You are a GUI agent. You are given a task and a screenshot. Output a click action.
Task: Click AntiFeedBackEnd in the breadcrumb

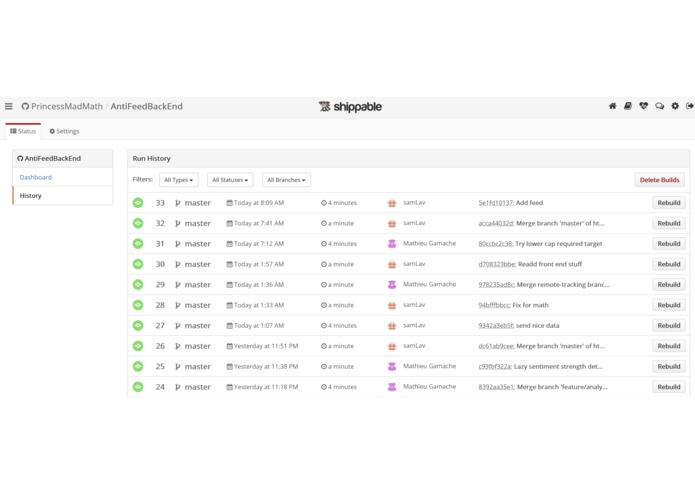(147, 106)
